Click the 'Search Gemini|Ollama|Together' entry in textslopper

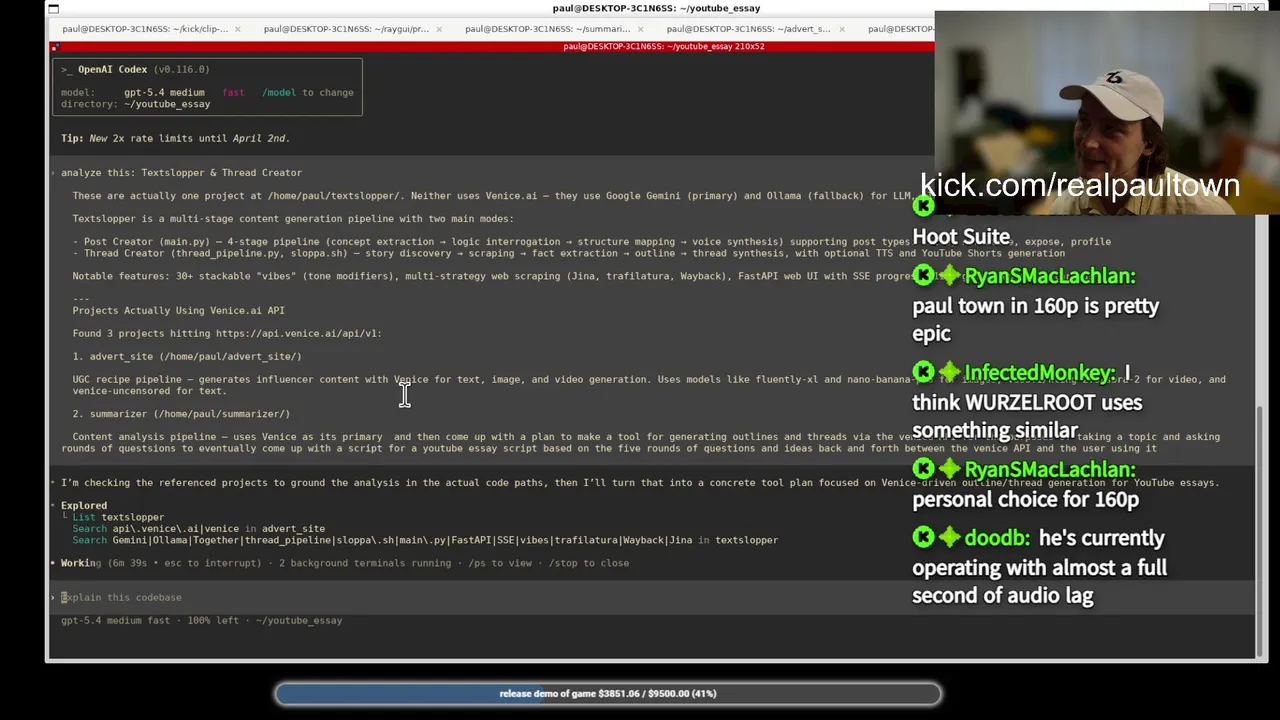point(425,540)
